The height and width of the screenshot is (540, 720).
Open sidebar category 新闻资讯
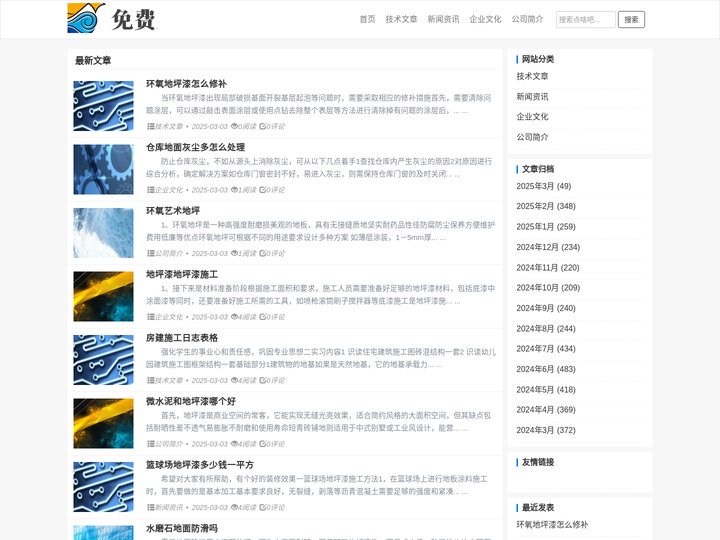click(x=532, y=96)
